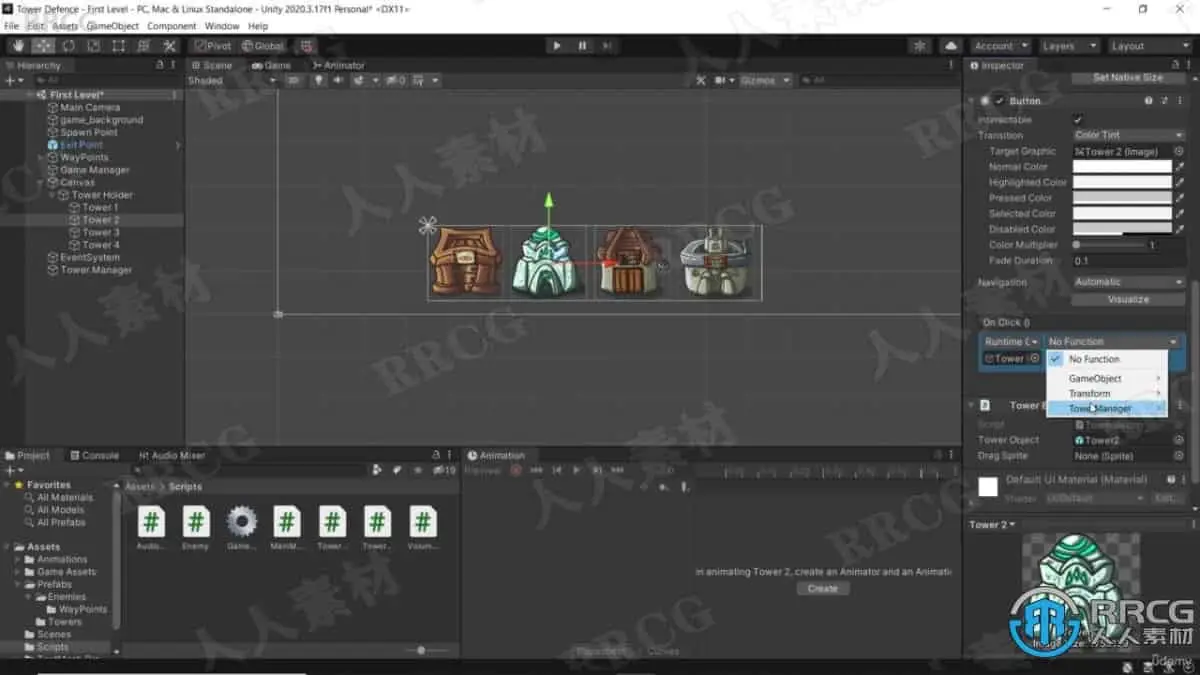Click the grid snapping icon
Screen dimensions: 1200x675
306,45
